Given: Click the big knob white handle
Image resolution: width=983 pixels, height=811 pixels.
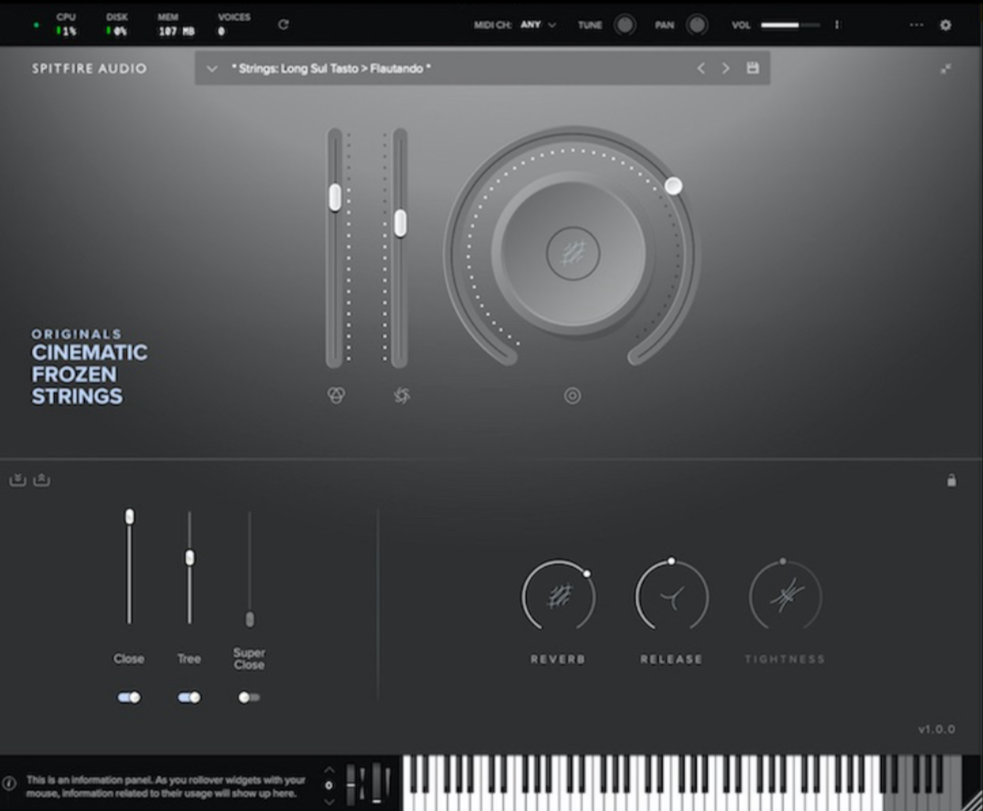Looking at the screenshot, I should pos(673,186).
